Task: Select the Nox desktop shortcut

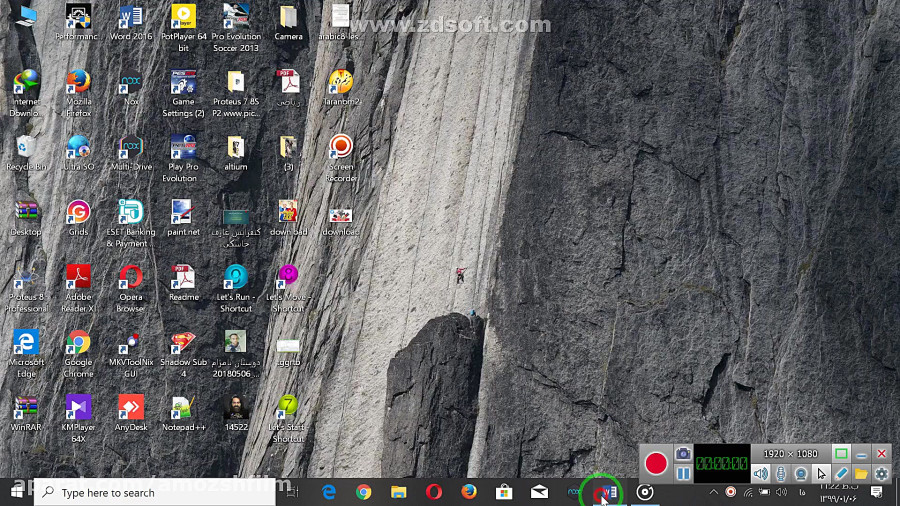Action: [131, 88]
